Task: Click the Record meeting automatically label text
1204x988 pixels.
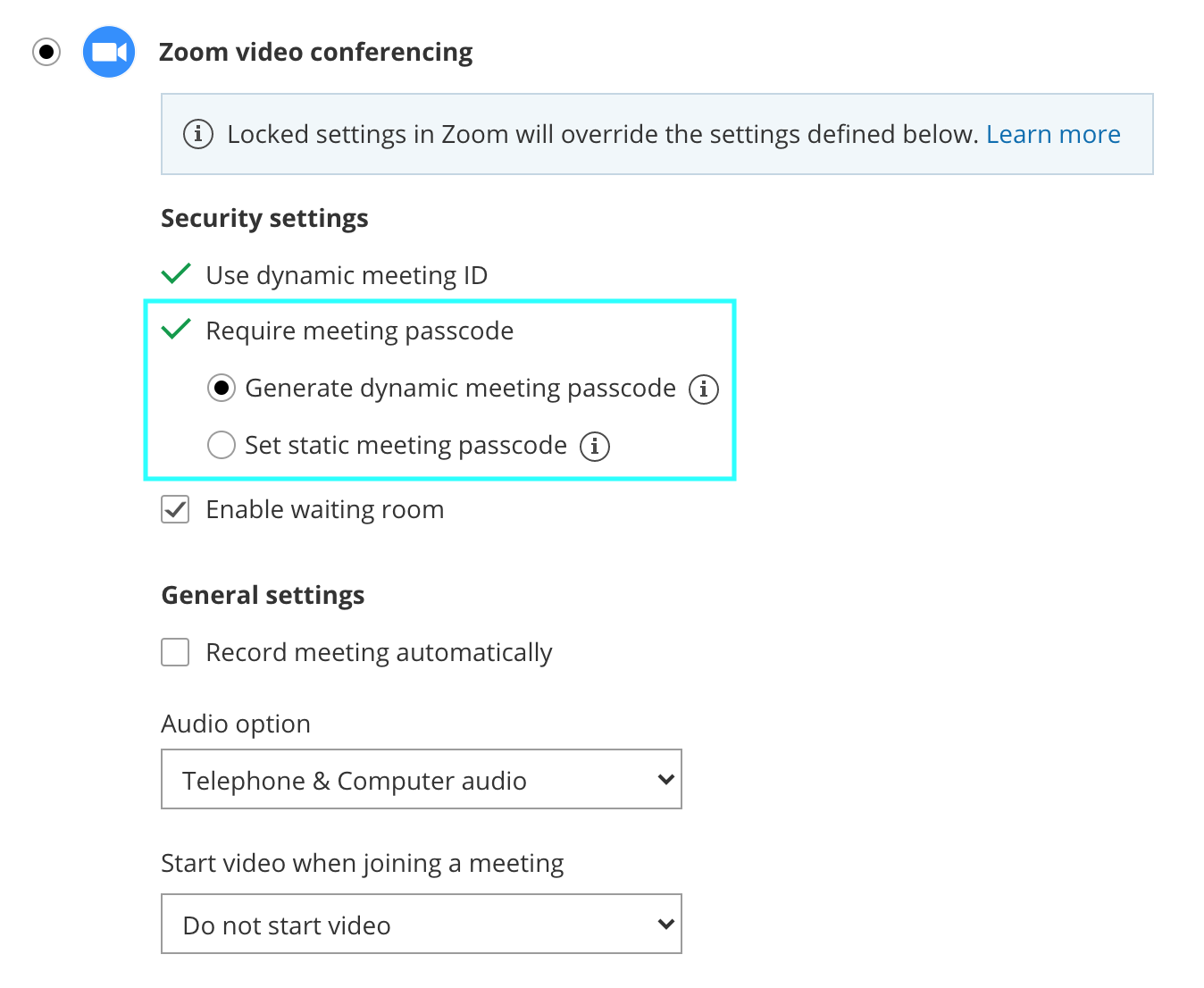Action: [x=379, y=652]
